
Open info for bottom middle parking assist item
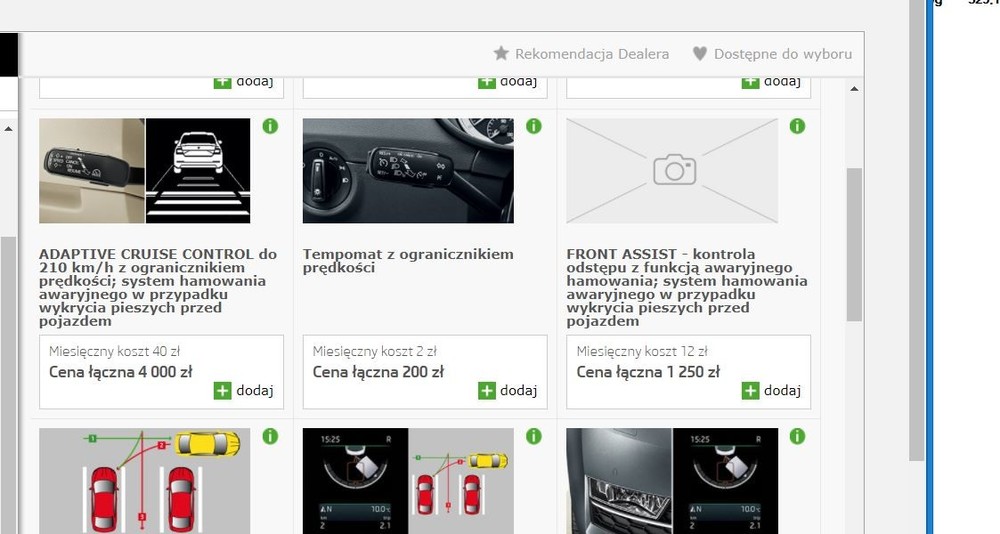tap(533, 436)
